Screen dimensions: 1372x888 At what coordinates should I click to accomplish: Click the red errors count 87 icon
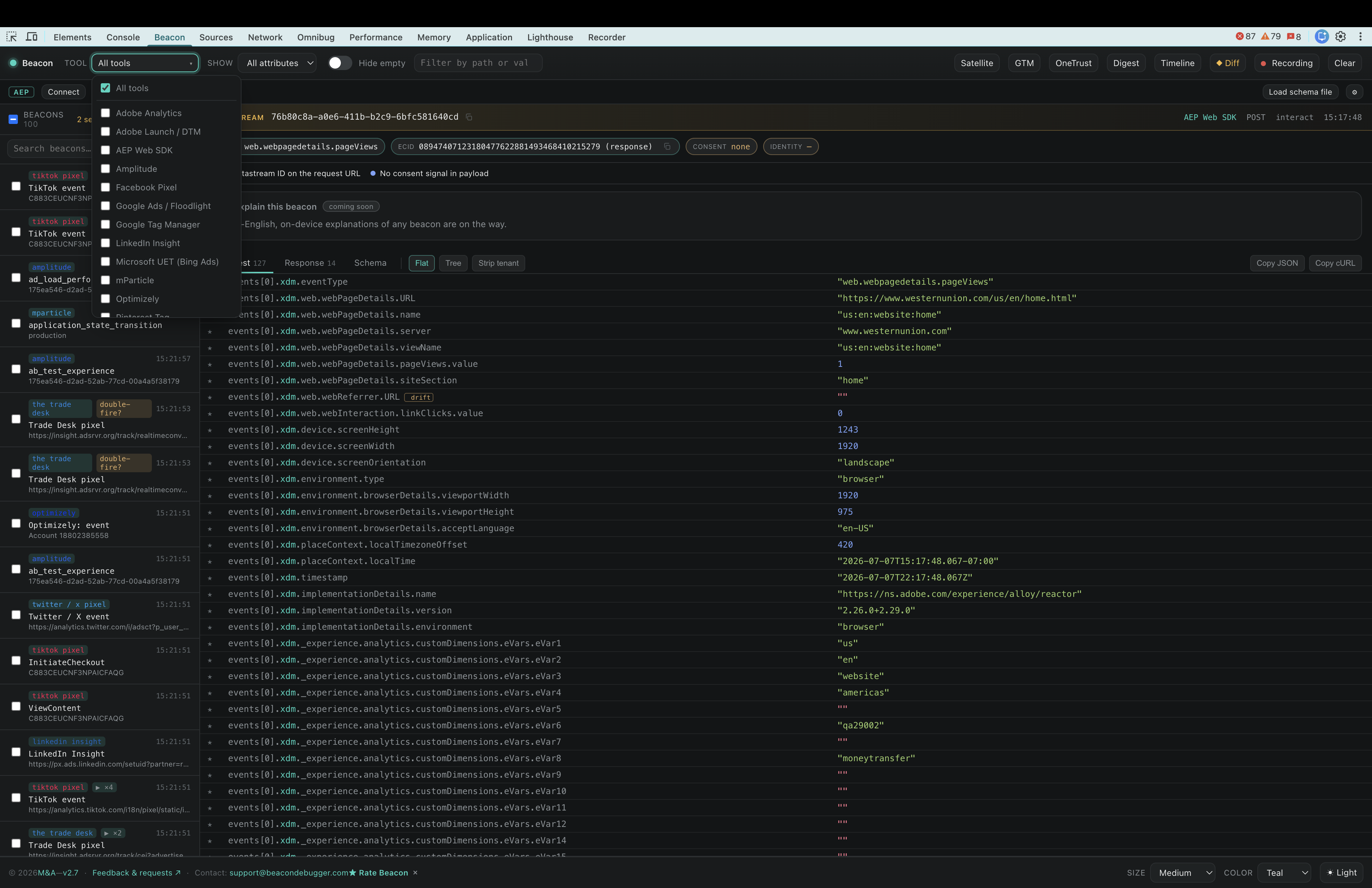pyautogui.click(x=1245, y=37)
